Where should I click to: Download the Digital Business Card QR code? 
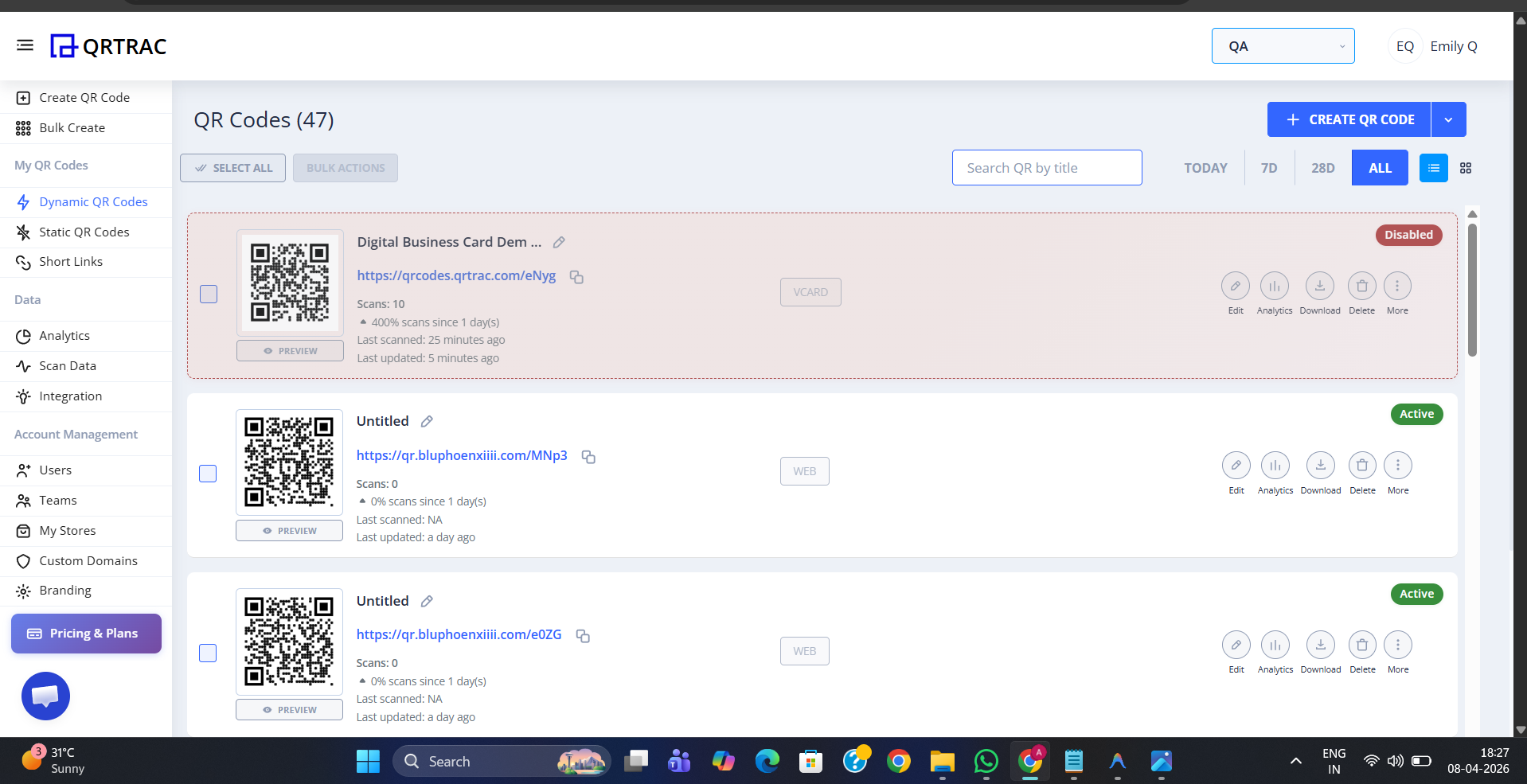(1319, 287)
